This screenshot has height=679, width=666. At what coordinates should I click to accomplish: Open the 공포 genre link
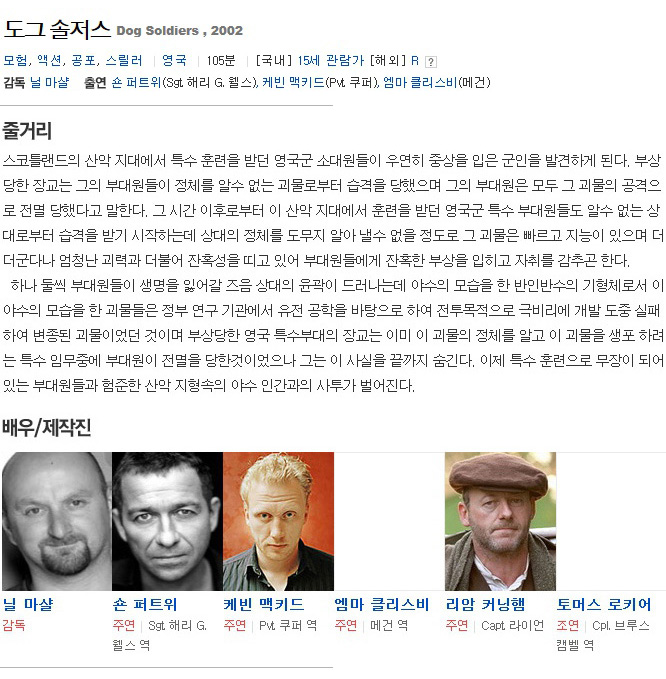[x=84, y=60]
